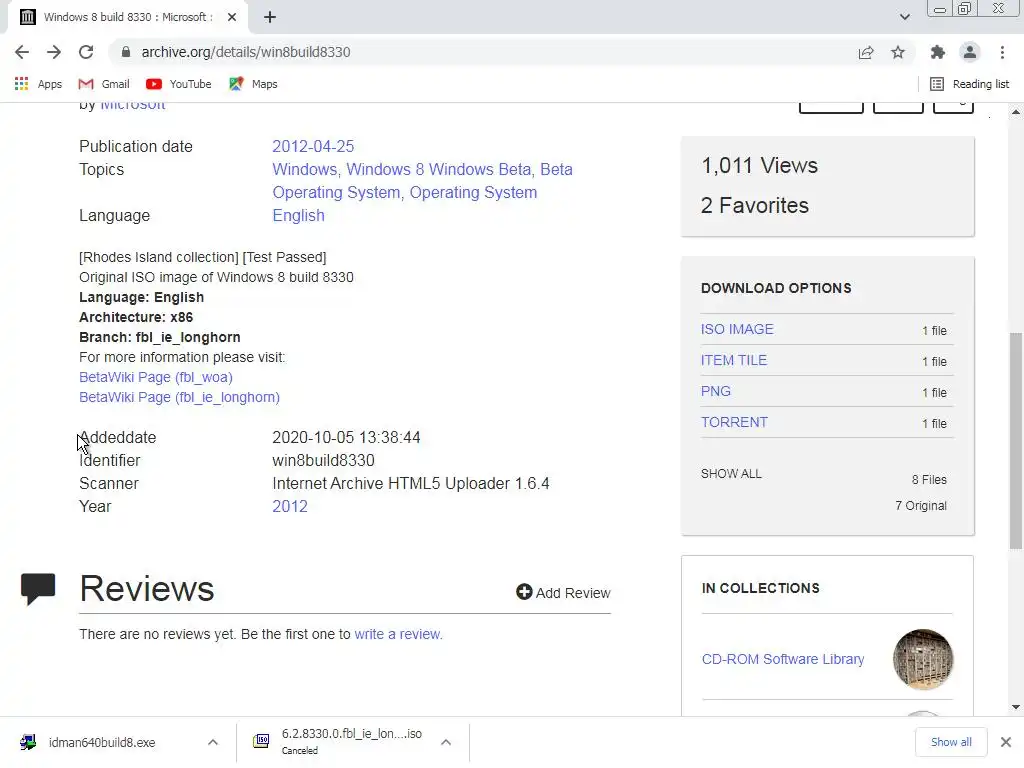Click the page vertical scrollbar thumb
The width and height of the screenshot is (1024, 768).
(x=1016, y=441)
